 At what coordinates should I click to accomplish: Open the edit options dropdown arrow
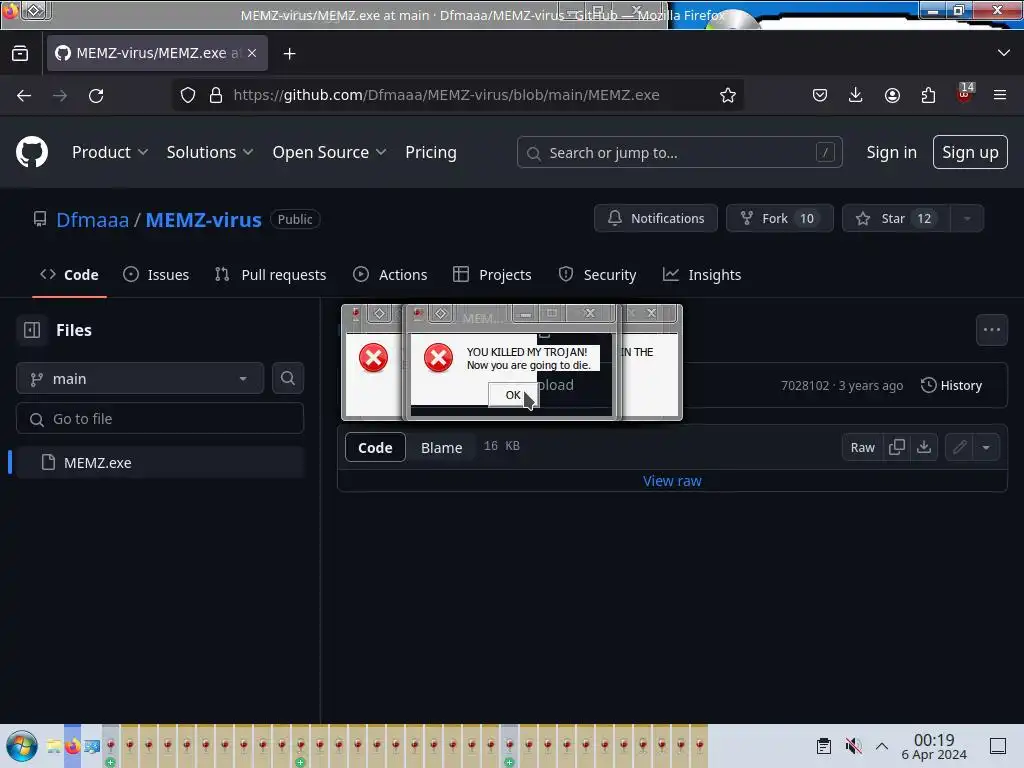pyautogui.click(x=986, y=447)
